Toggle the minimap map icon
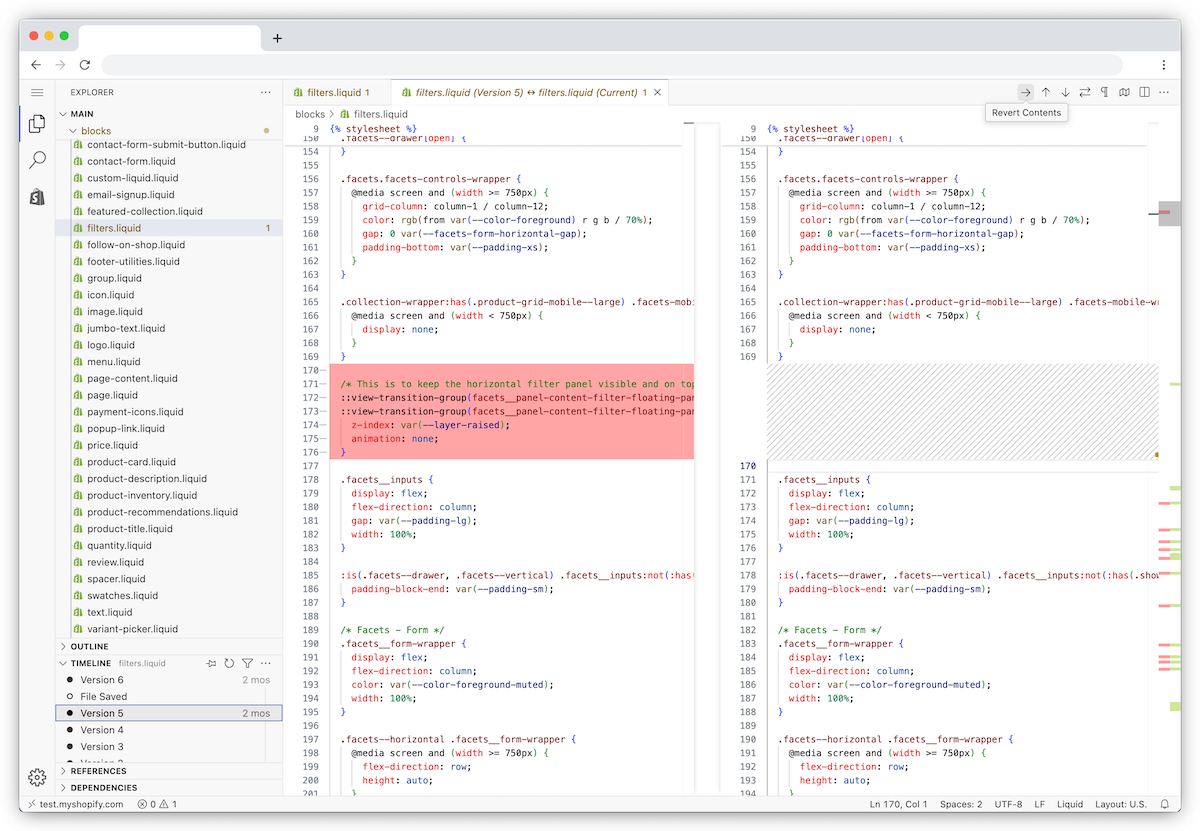The image size is (1200, 831). 1125,92
